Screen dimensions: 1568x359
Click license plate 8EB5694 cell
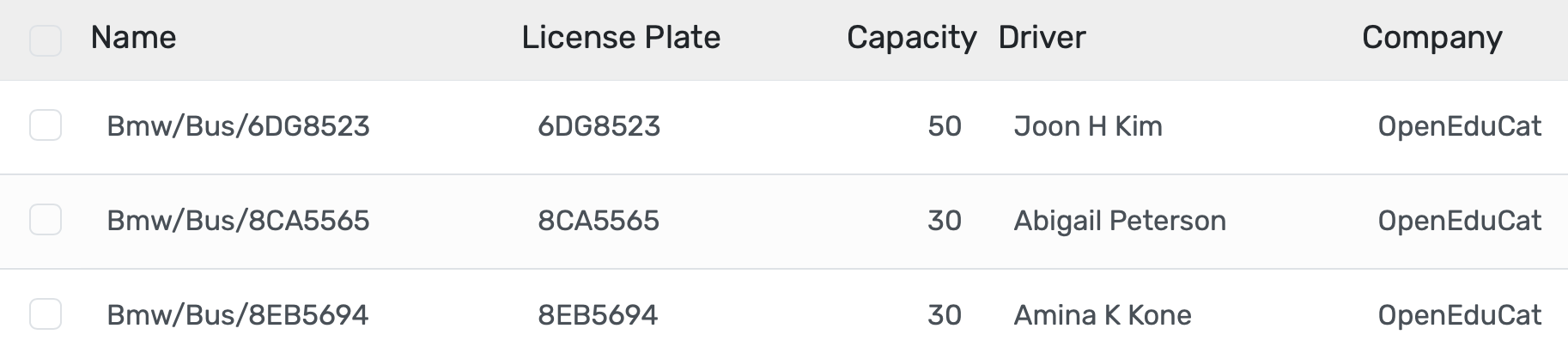tap(598, 316)
